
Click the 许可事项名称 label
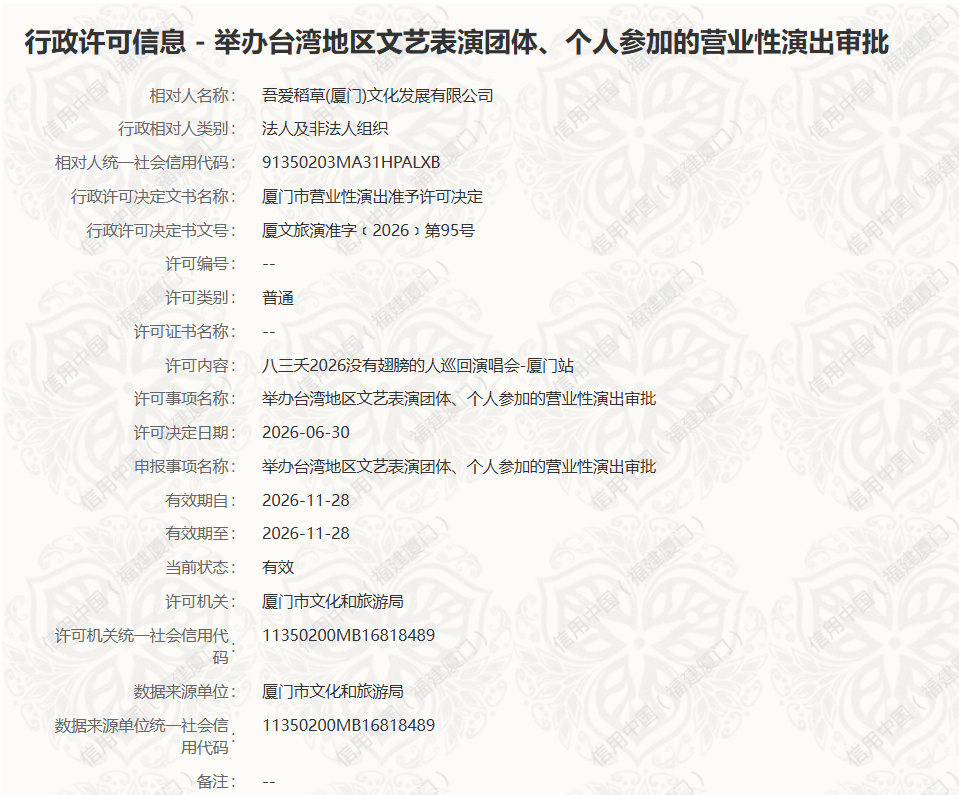coord(185,399)
